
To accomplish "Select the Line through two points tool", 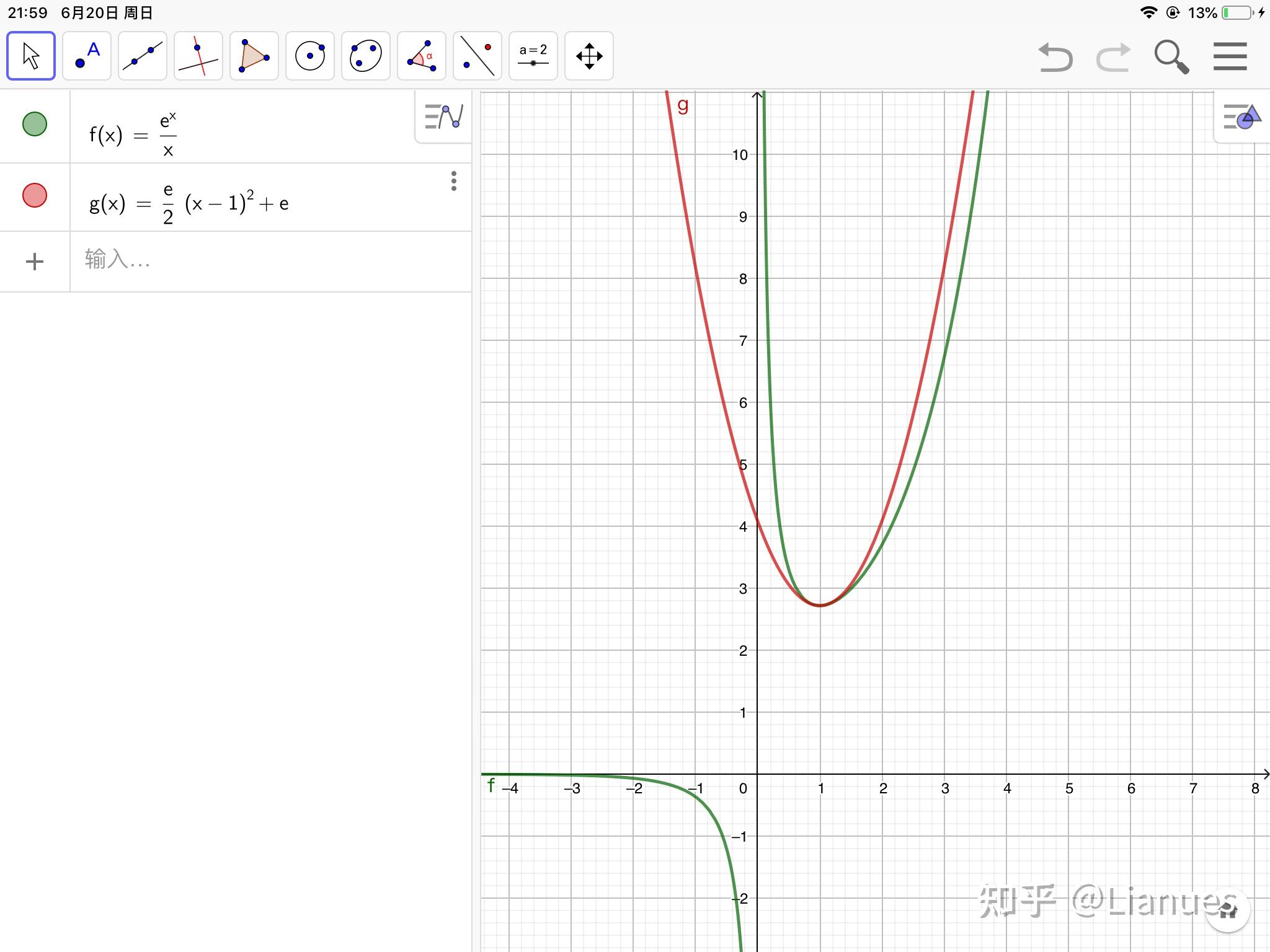I will [x=143, y=56].
